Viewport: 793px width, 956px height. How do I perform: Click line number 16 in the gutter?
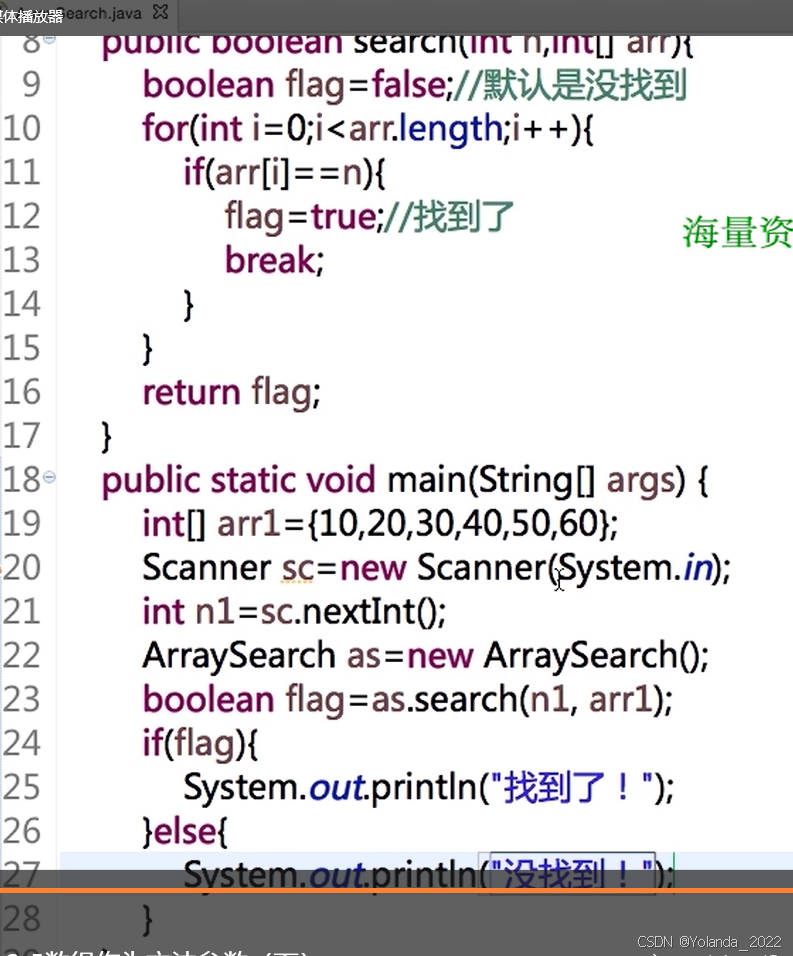pyautogui.click(x=21, y=392)
